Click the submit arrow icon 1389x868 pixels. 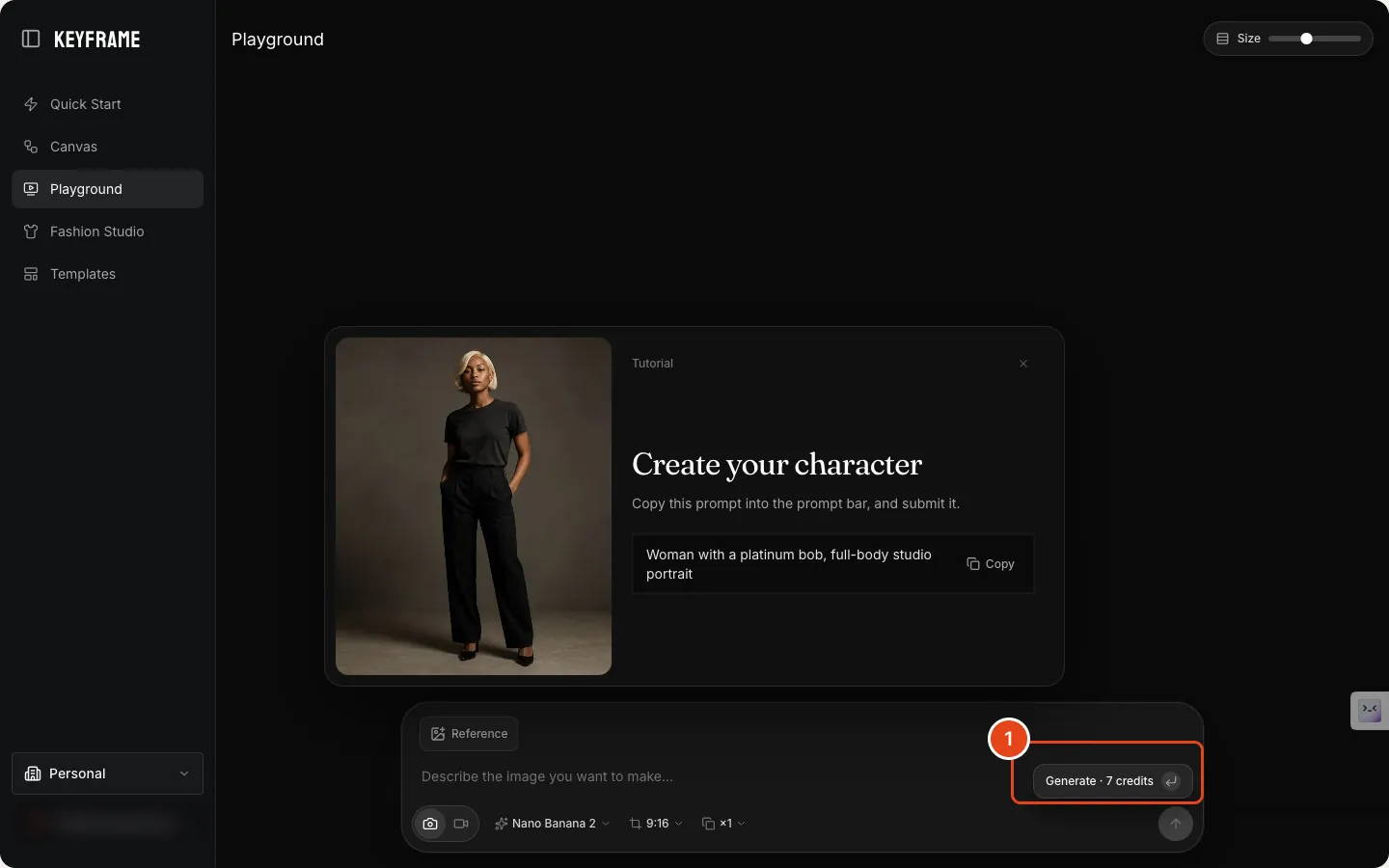1175,824
